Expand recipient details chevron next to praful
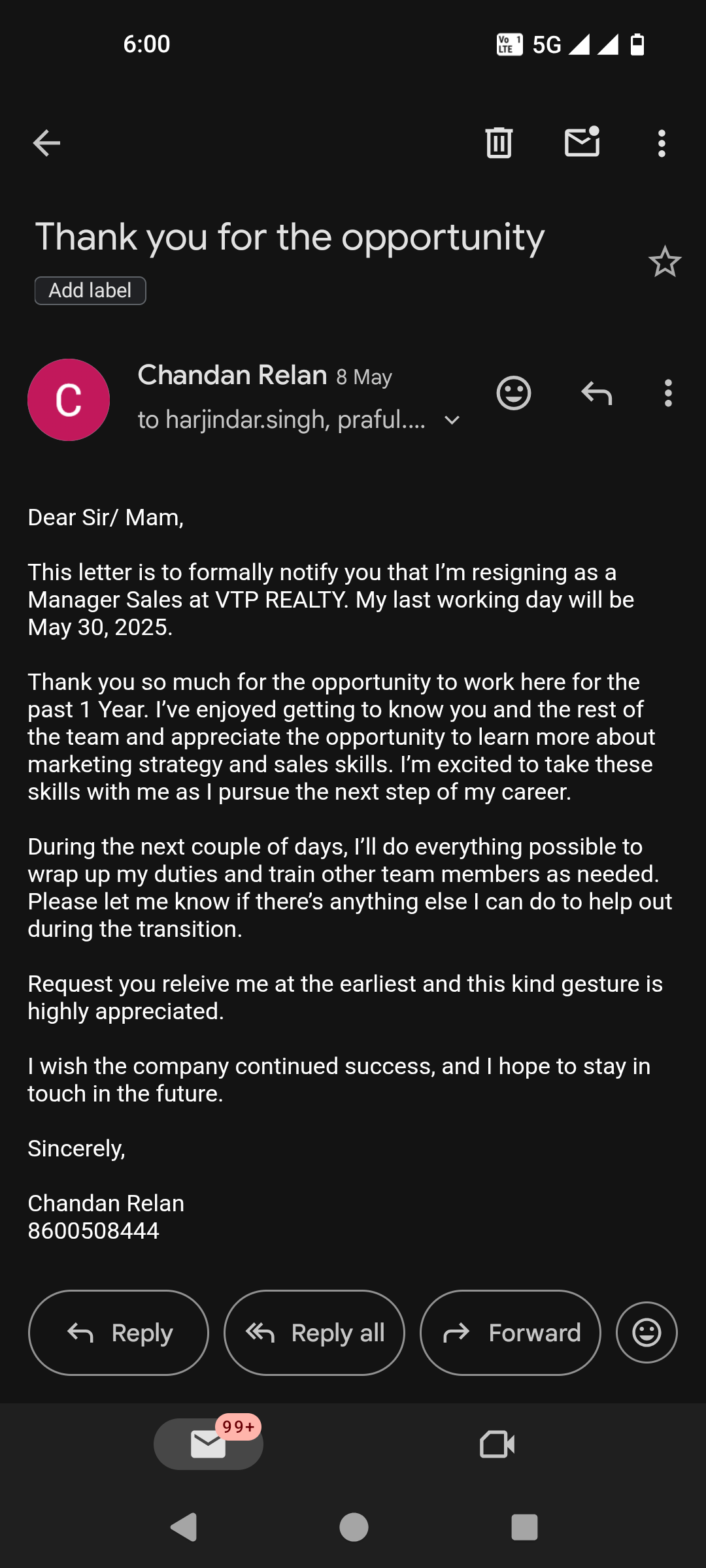The height and width of the screenshot is (1568, 706). pos(452,420)
